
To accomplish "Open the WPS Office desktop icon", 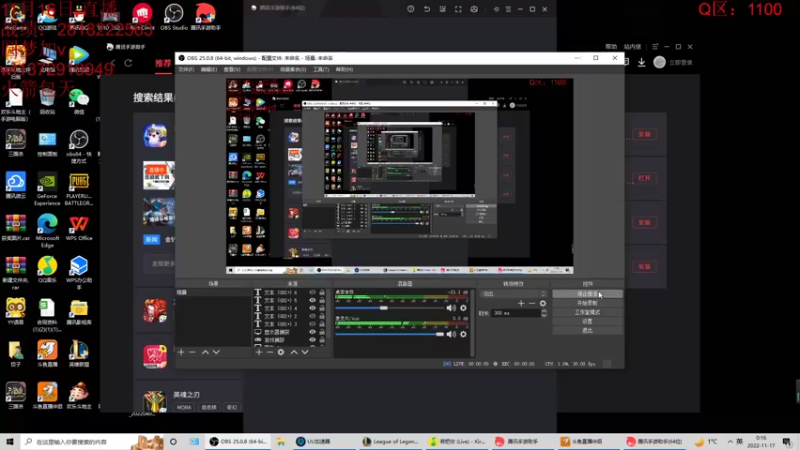I will pos(78,225).
